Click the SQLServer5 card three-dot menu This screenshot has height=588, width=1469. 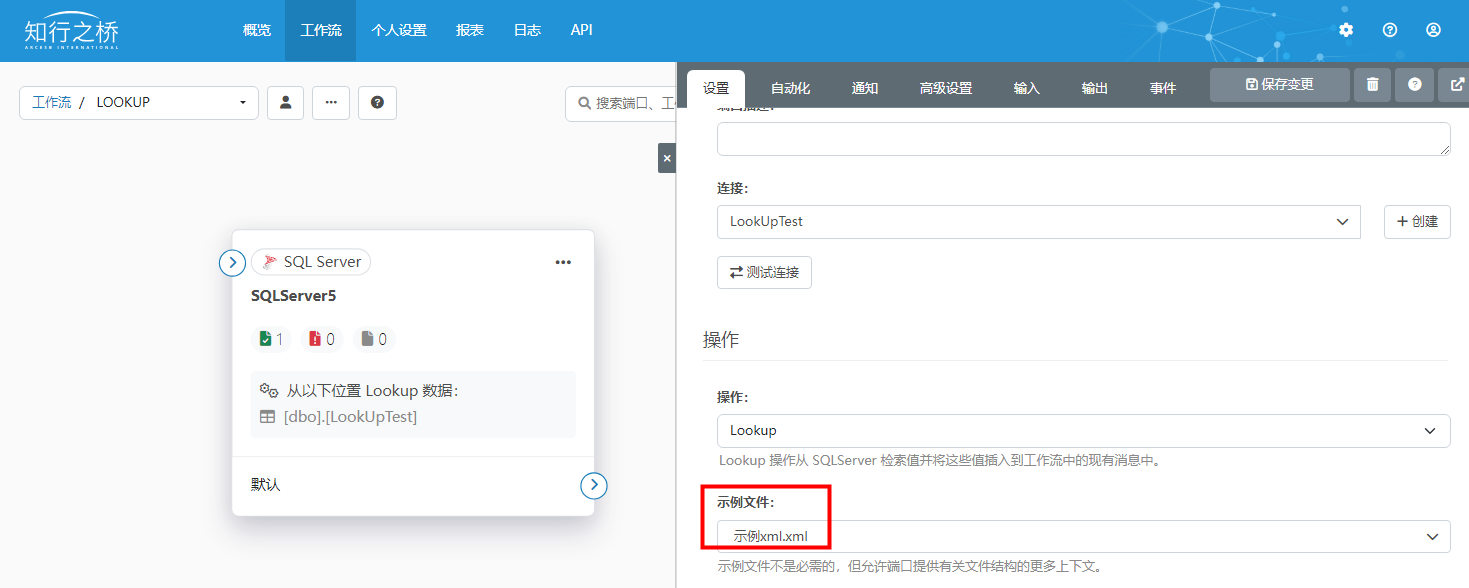coord(563,262)
